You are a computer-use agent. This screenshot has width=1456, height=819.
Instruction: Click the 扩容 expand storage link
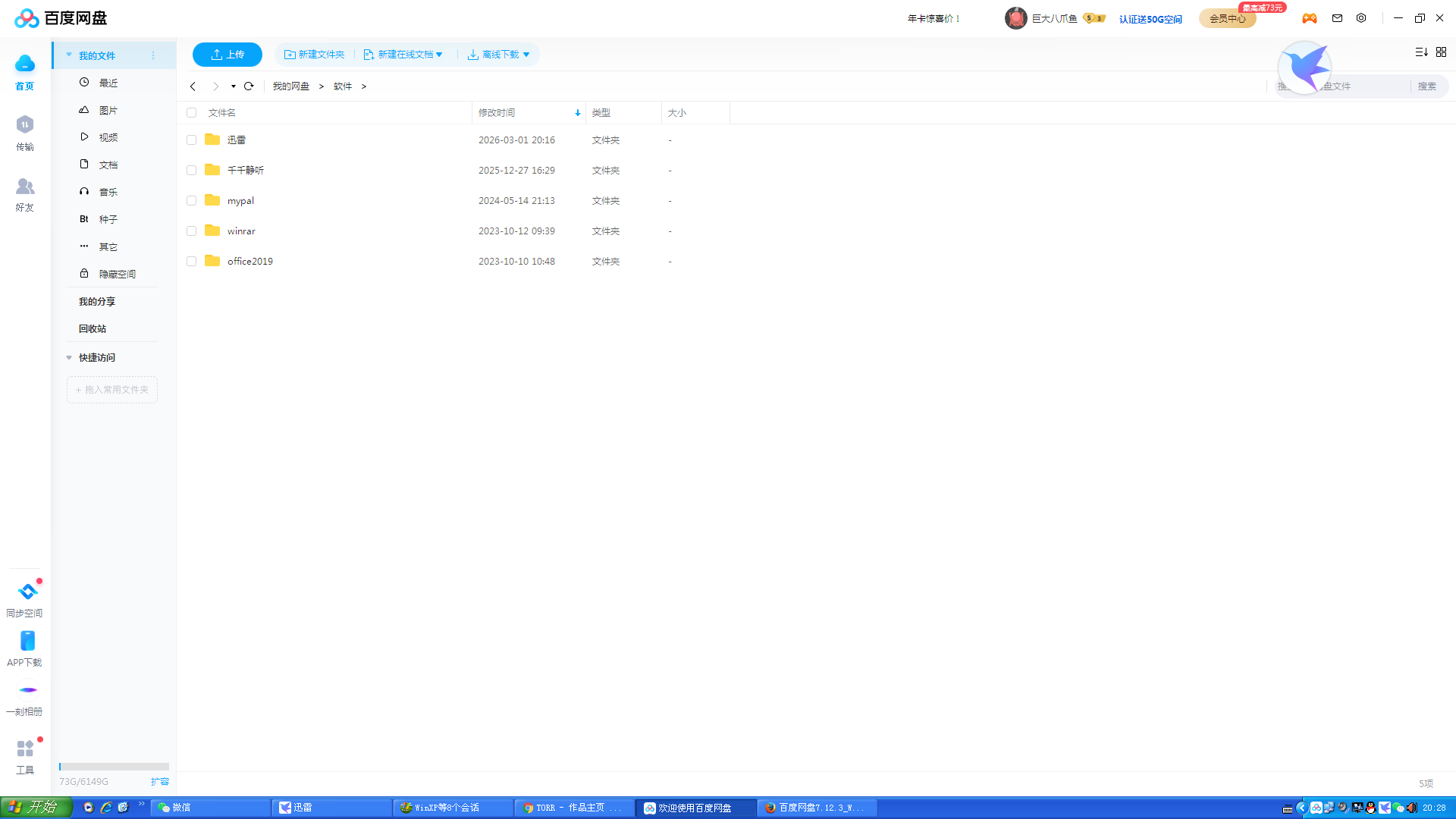point(159,782)
